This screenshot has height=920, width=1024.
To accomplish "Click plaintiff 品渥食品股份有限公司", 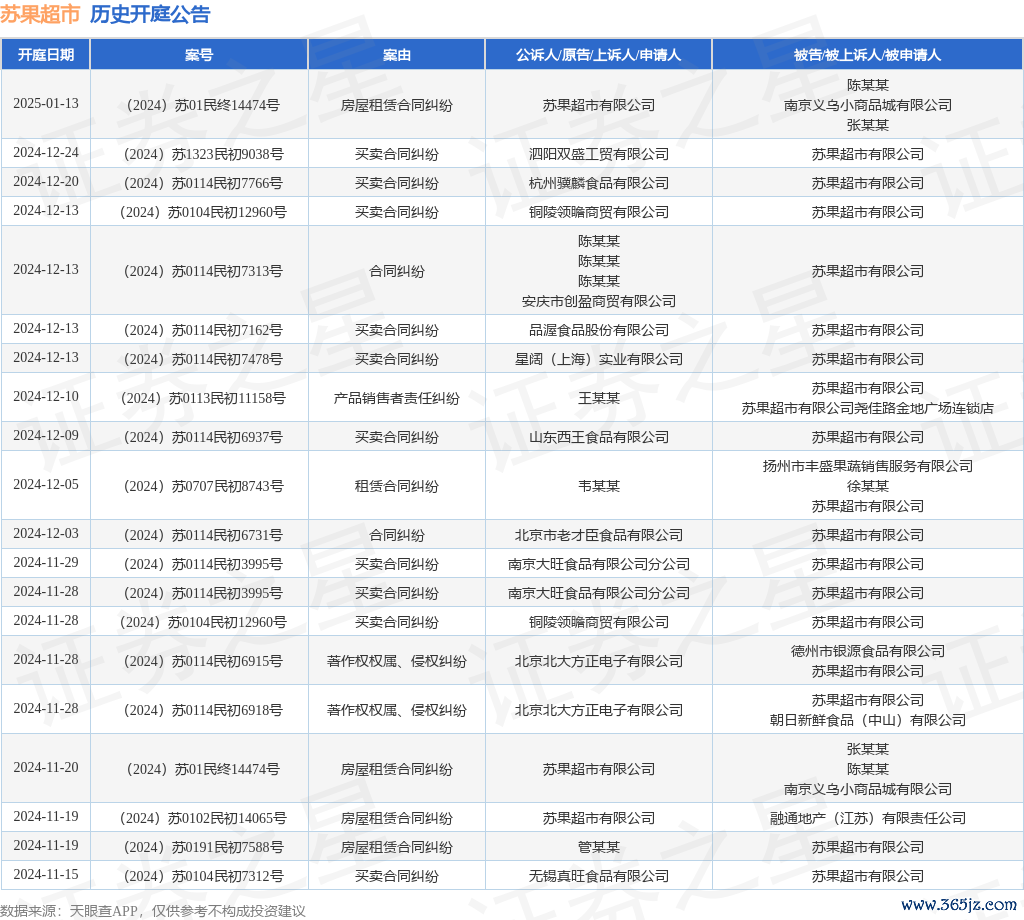I will 599,330.
